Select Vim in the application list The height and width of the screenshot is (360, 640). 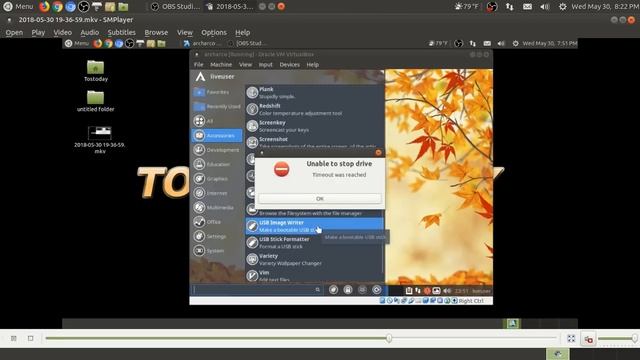tap(314, 276)
